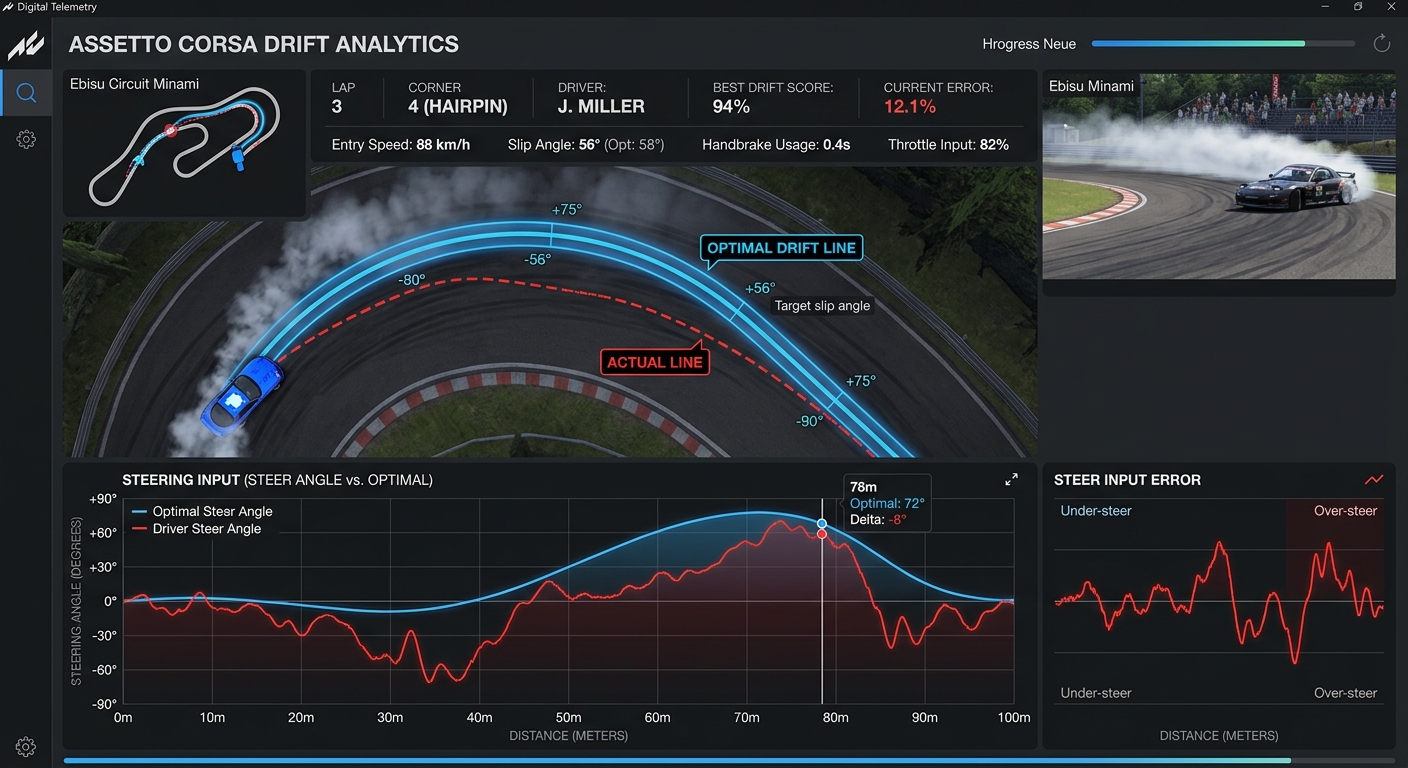Click the Assetto Corsa logo icon
Viewport: 1408px width, 768px height.
27,45
